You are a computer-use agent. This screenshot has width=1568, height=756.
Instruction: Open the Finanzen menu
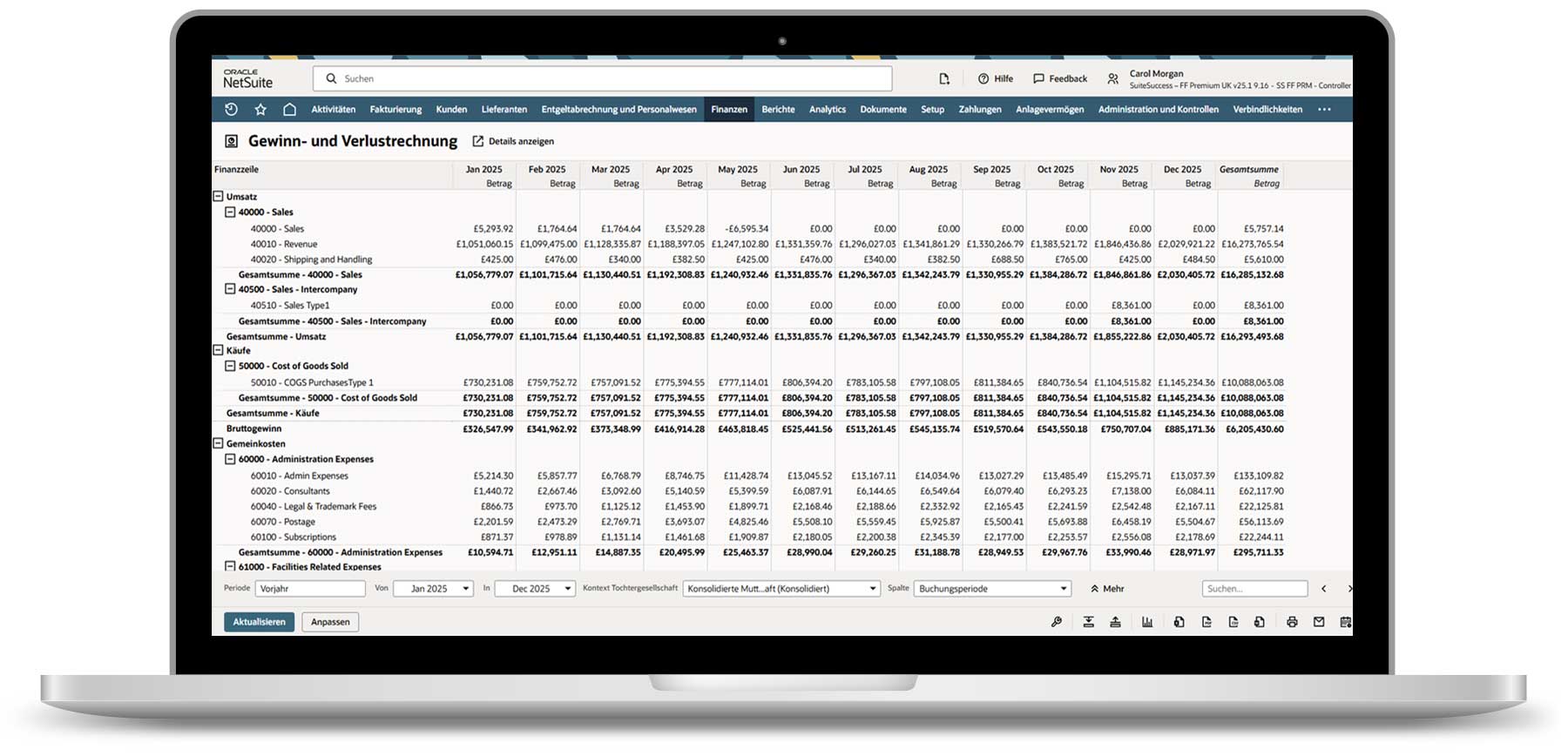click(x=729, y=110)
